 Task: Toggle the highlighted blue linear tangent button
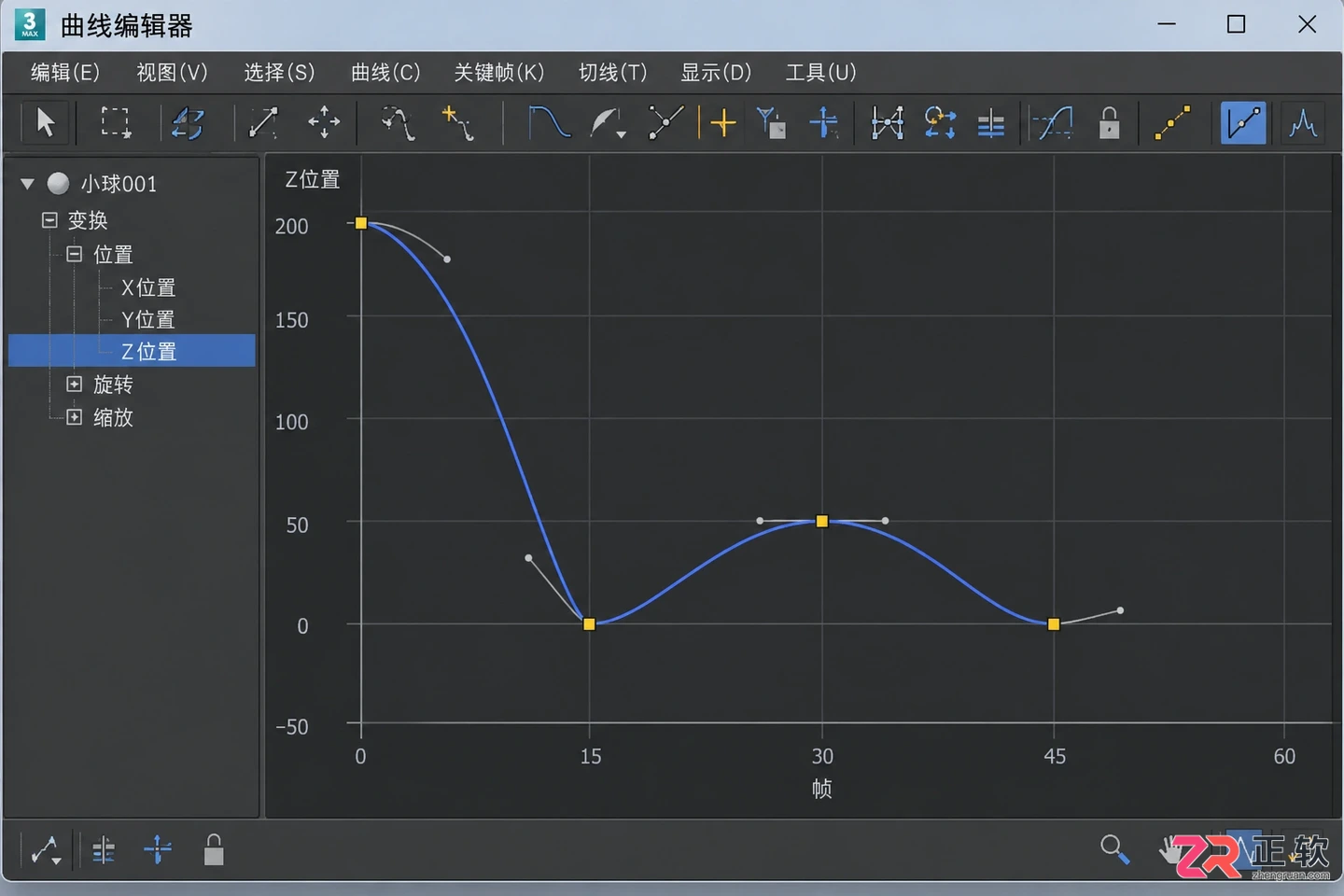point(1243,122)
